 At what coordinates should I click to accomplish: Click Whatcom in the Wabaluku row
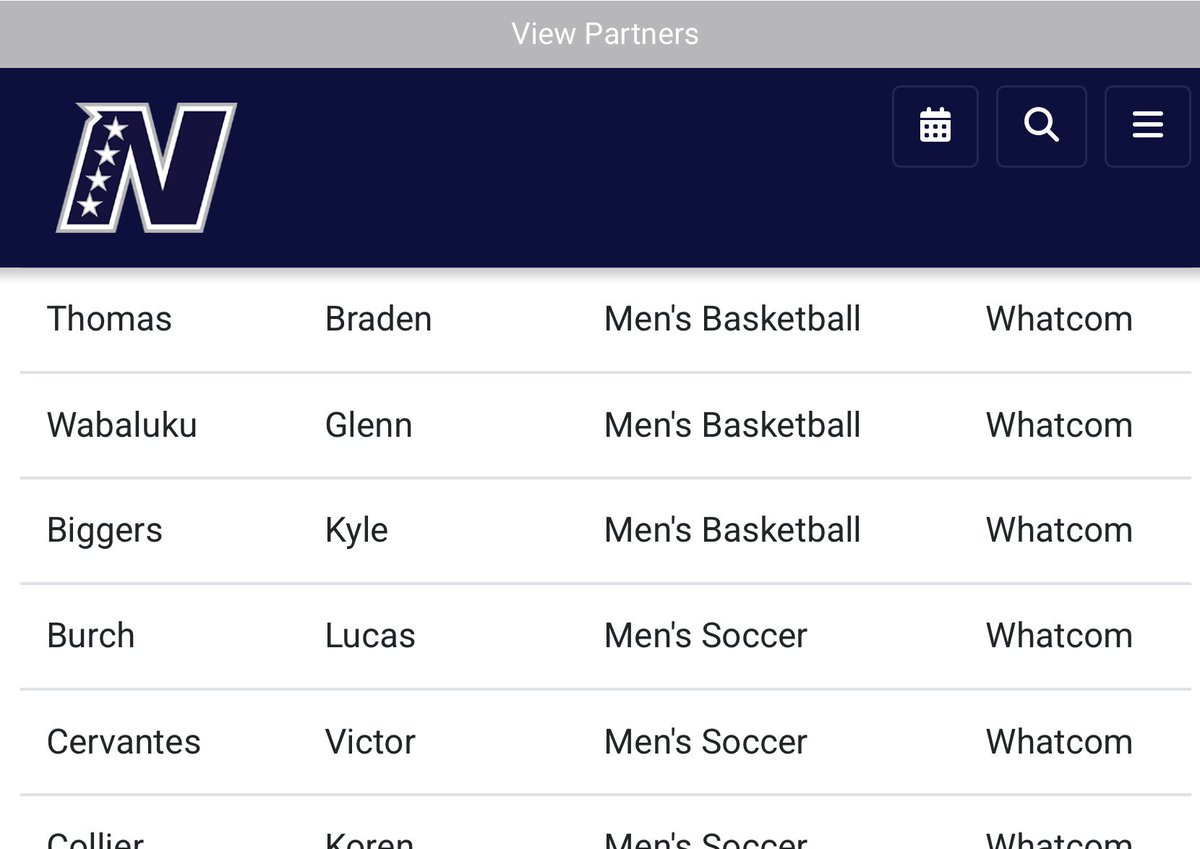1059,425
